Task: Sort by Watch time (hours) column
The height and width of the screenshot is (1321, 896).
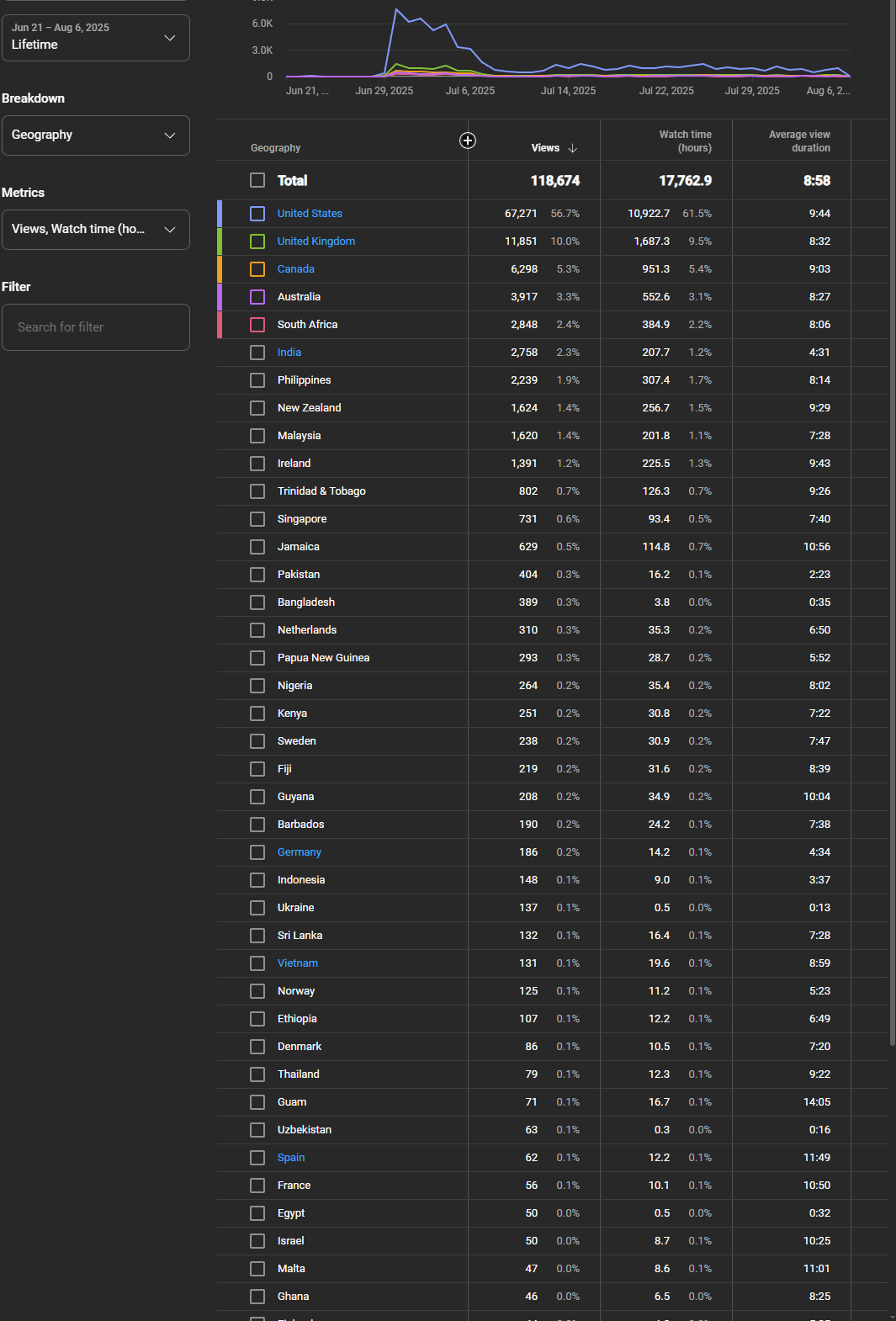Action: point(685,141)
